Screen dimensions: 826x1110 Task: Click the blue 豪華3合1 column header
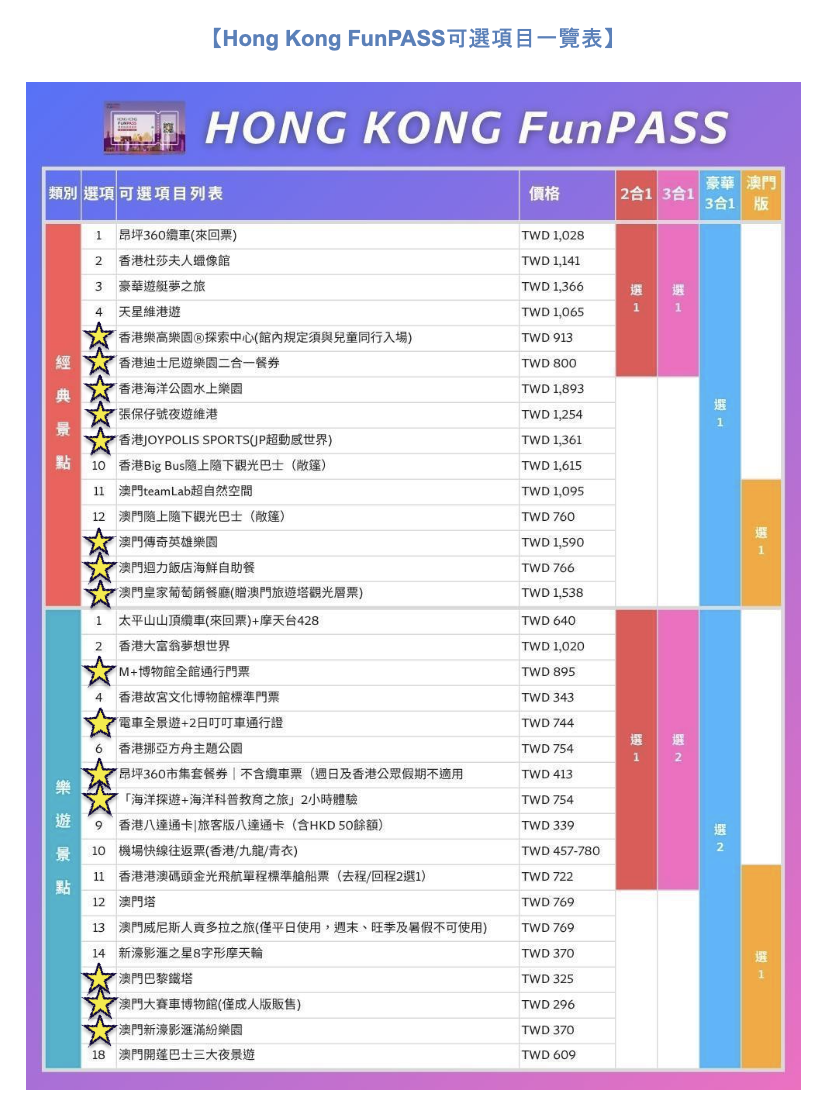[x=720, y=194]
